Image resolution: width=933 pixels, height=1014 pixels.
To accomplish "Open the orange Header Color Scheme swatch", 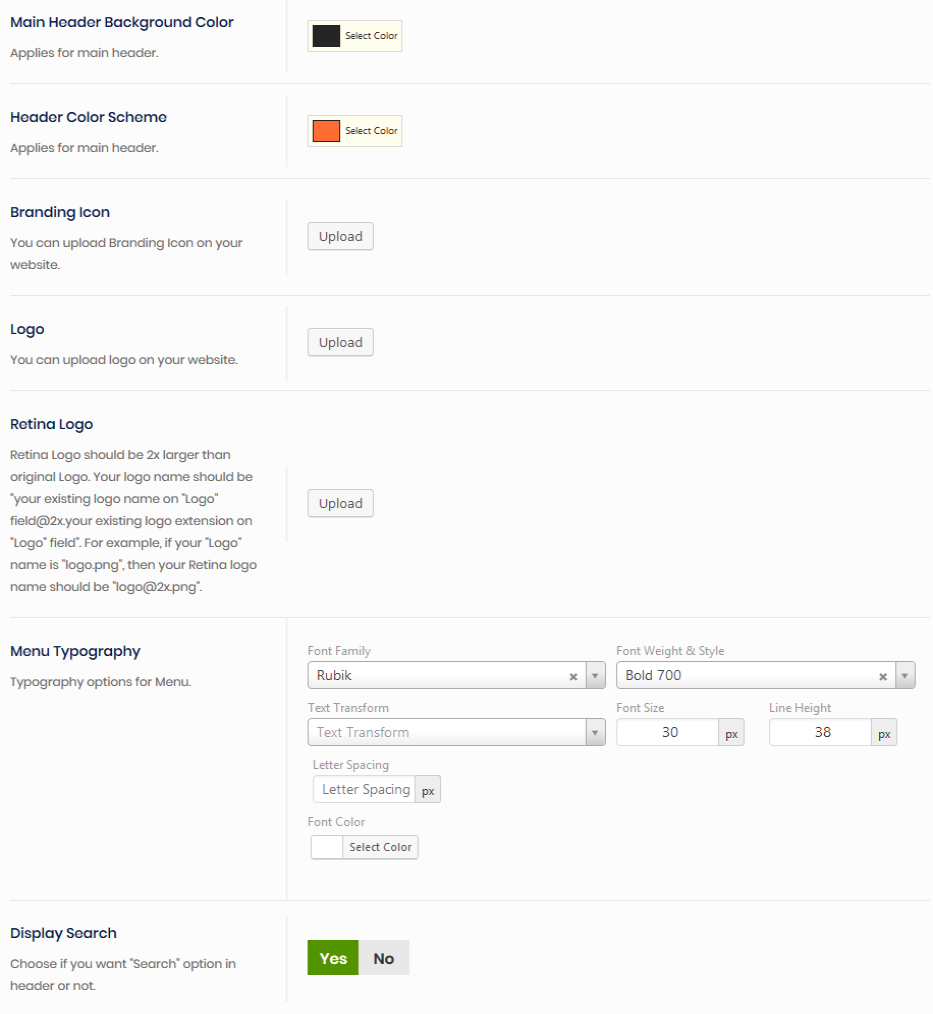I will pos(327,132).
